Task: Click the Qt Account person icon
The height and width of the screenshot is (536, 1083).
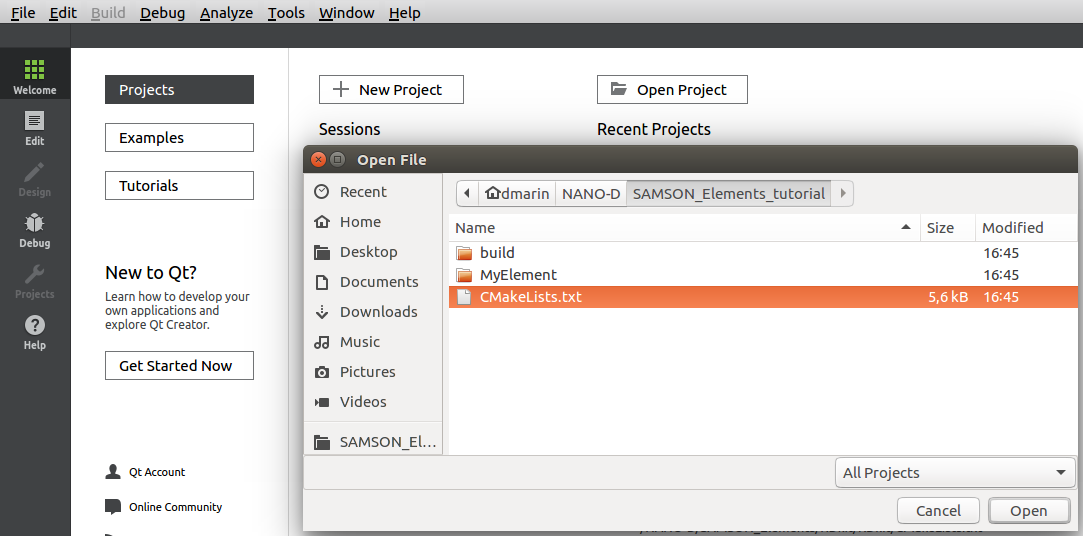Action: click(113, 472)
